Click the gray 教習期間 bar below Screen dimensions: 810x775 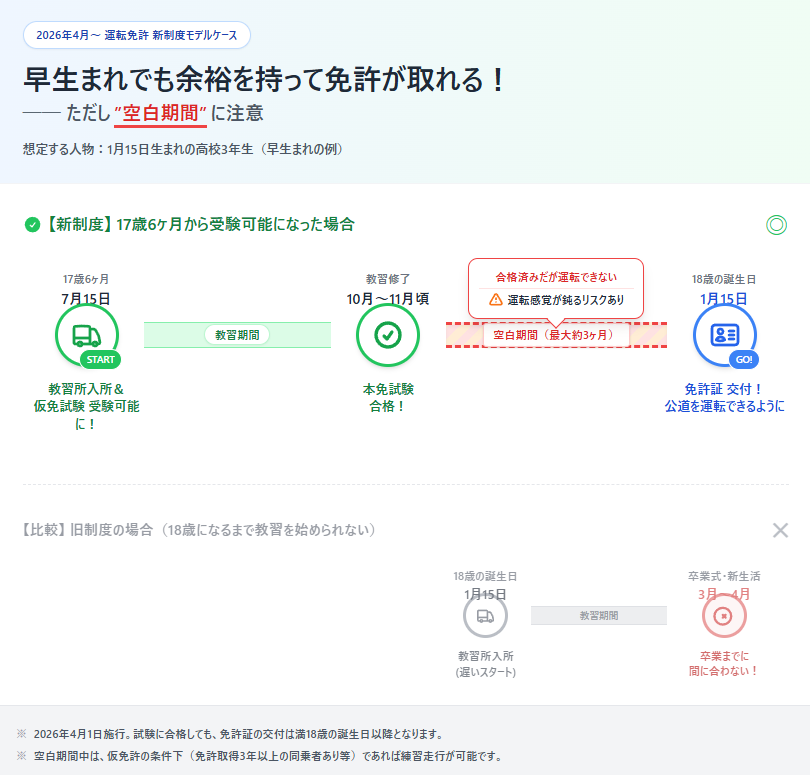point(599,617)
